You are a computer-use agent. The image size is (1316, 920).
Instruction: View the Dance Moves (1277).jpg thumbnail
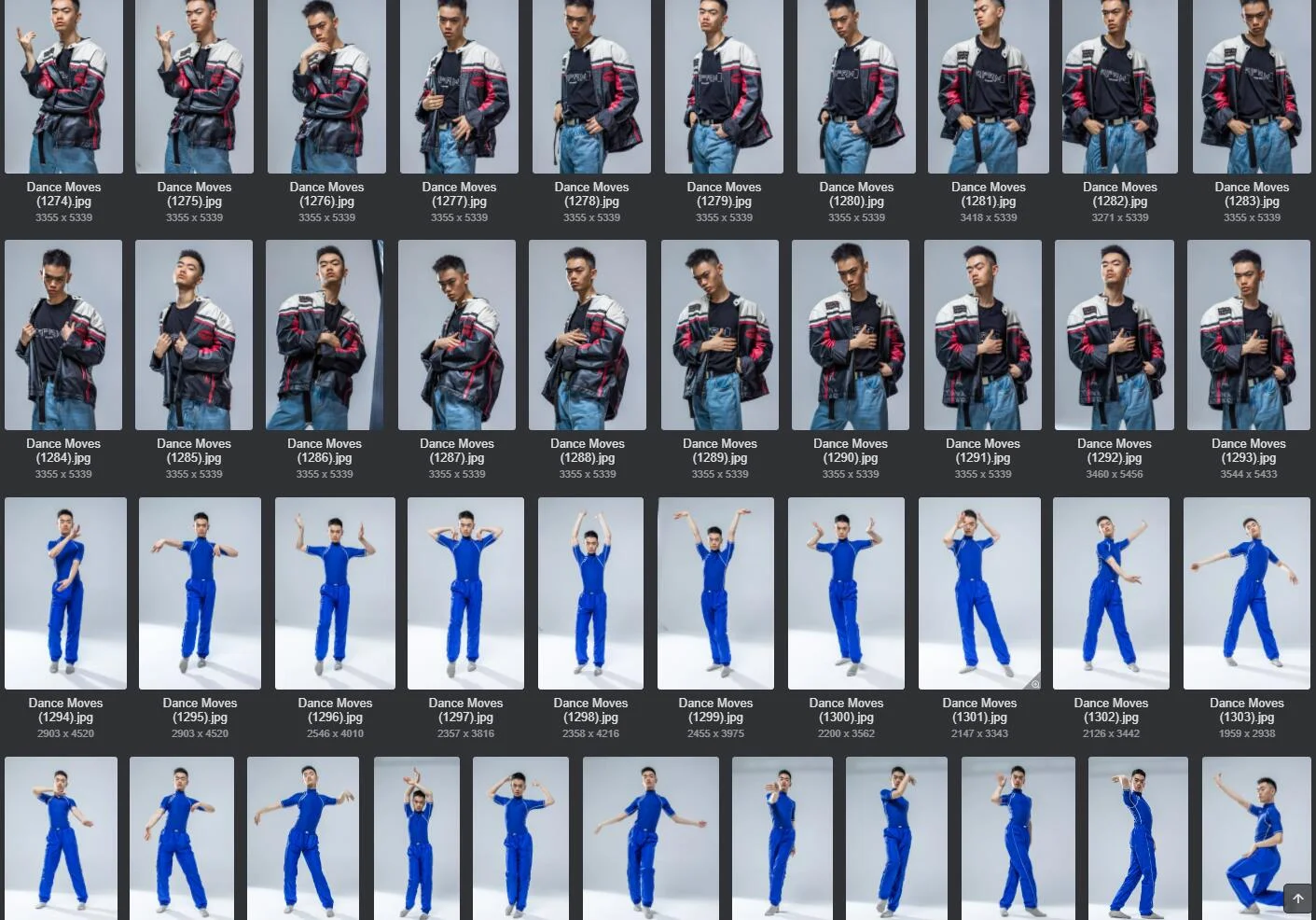click(459, 87)
